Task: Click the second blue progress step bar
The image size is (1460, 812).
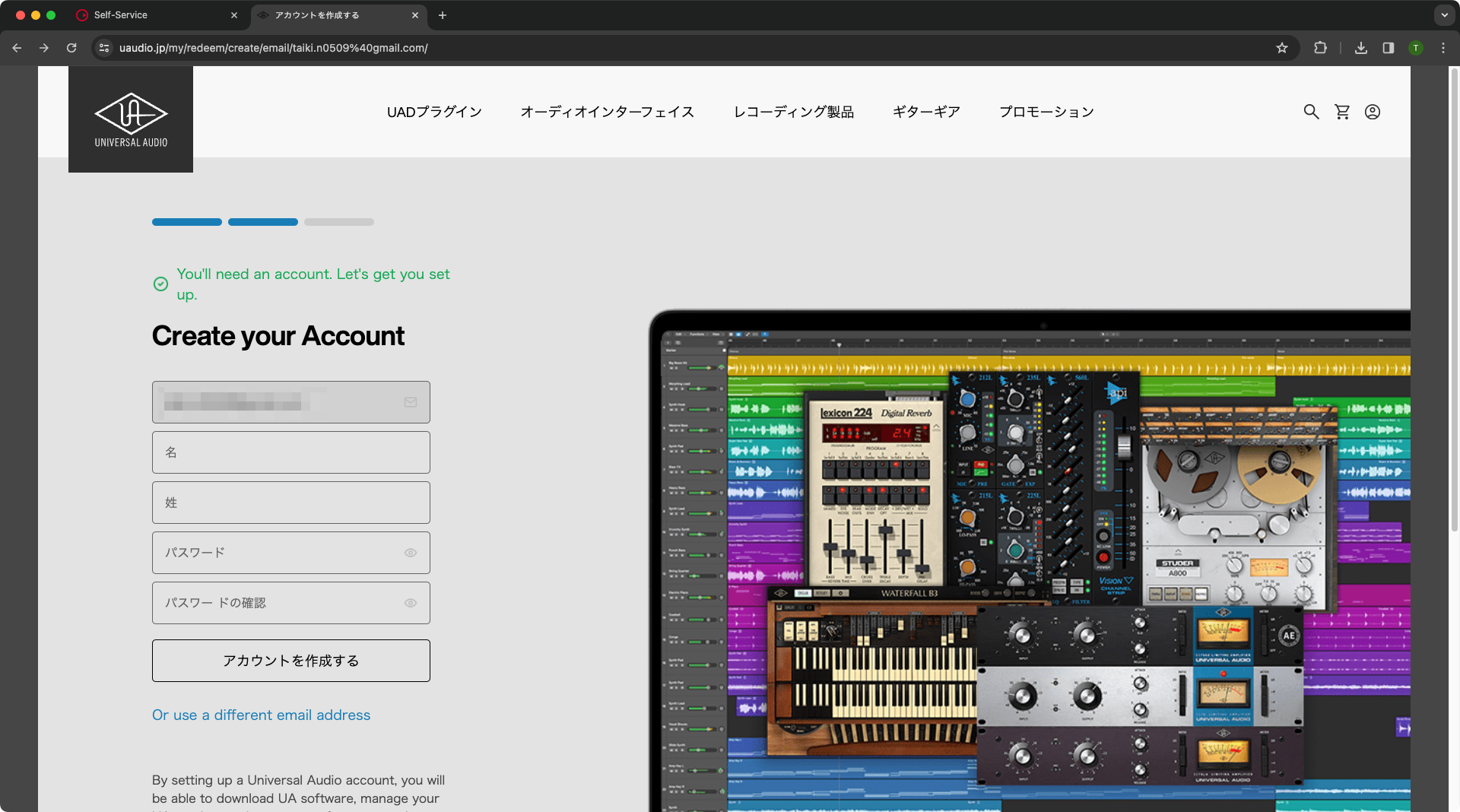Action: [x=263, y=222]
